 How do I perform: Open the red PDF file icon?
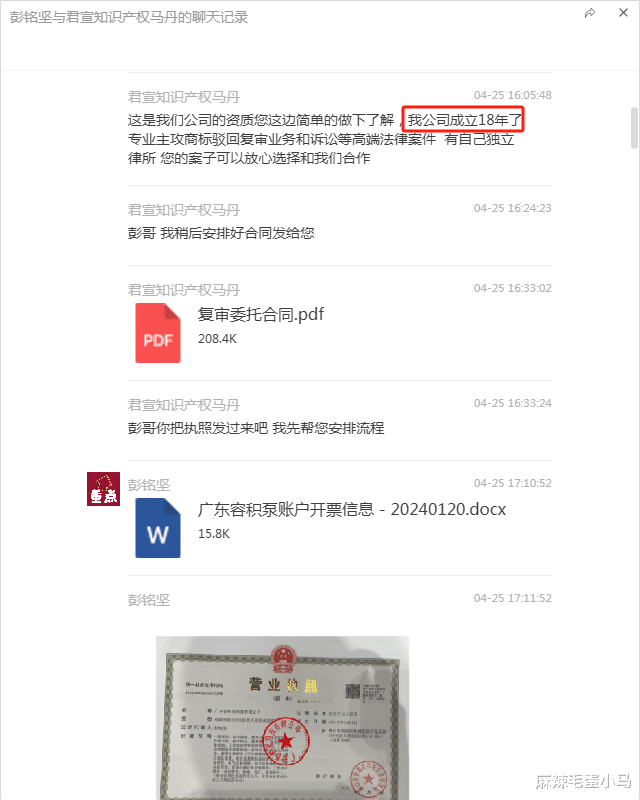tap(158, 333)
